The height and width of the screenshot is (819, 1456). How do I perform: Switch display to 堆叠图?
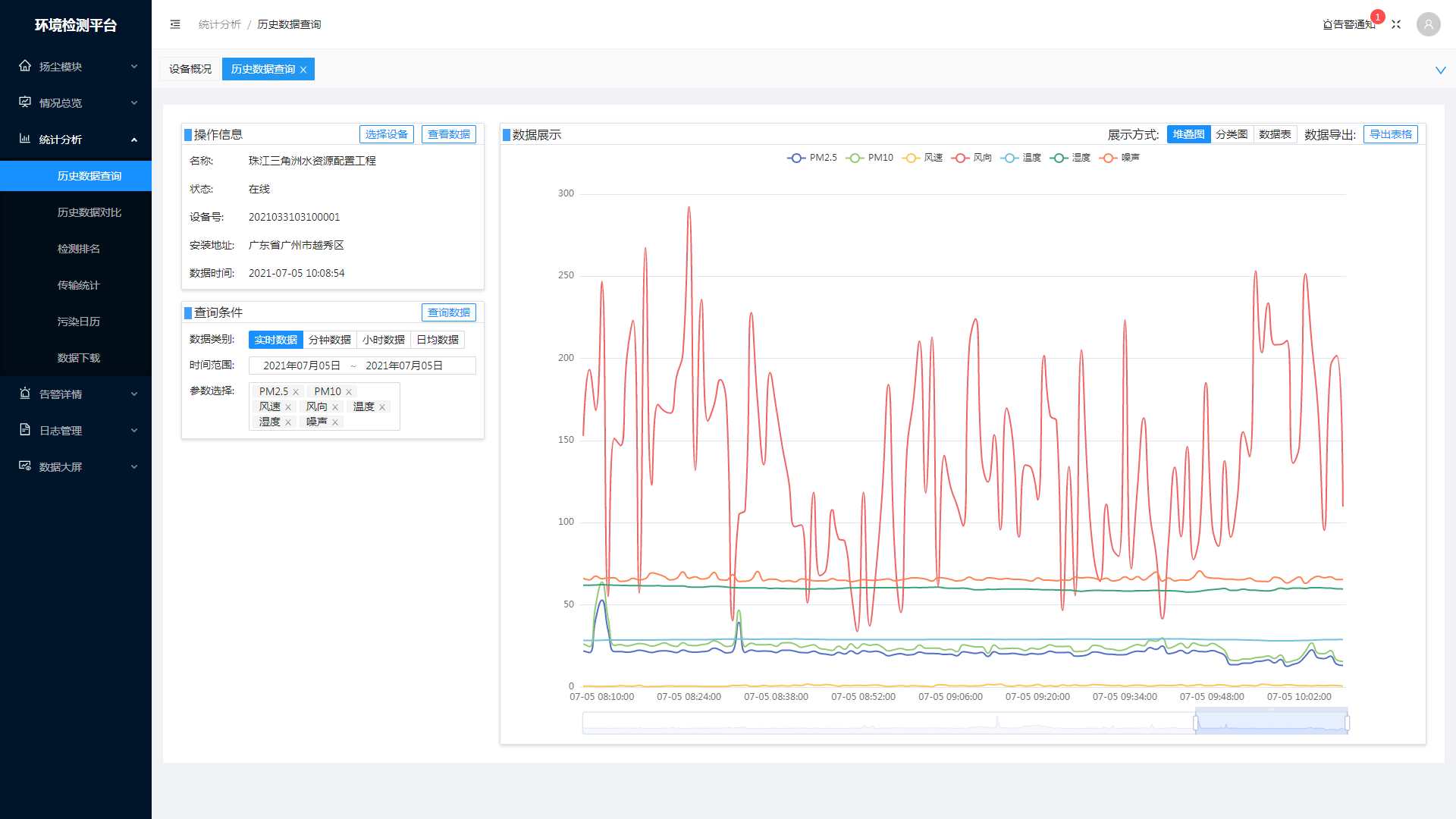(1189, 134)
